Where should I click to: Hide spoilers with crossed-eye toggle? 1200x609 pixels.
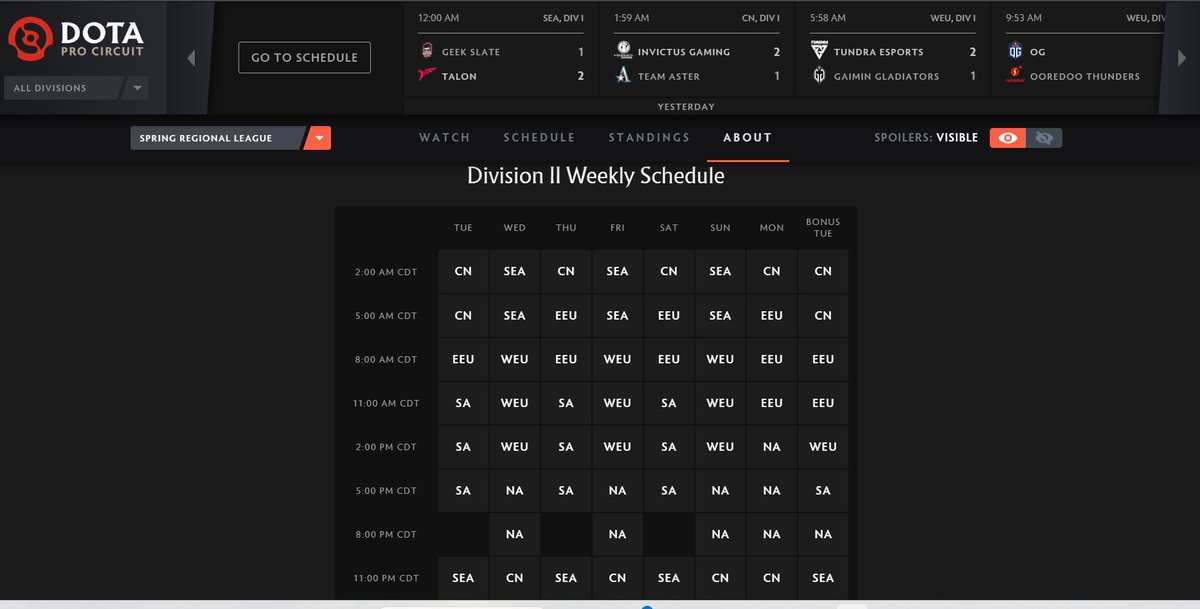tap(1045, 138)
